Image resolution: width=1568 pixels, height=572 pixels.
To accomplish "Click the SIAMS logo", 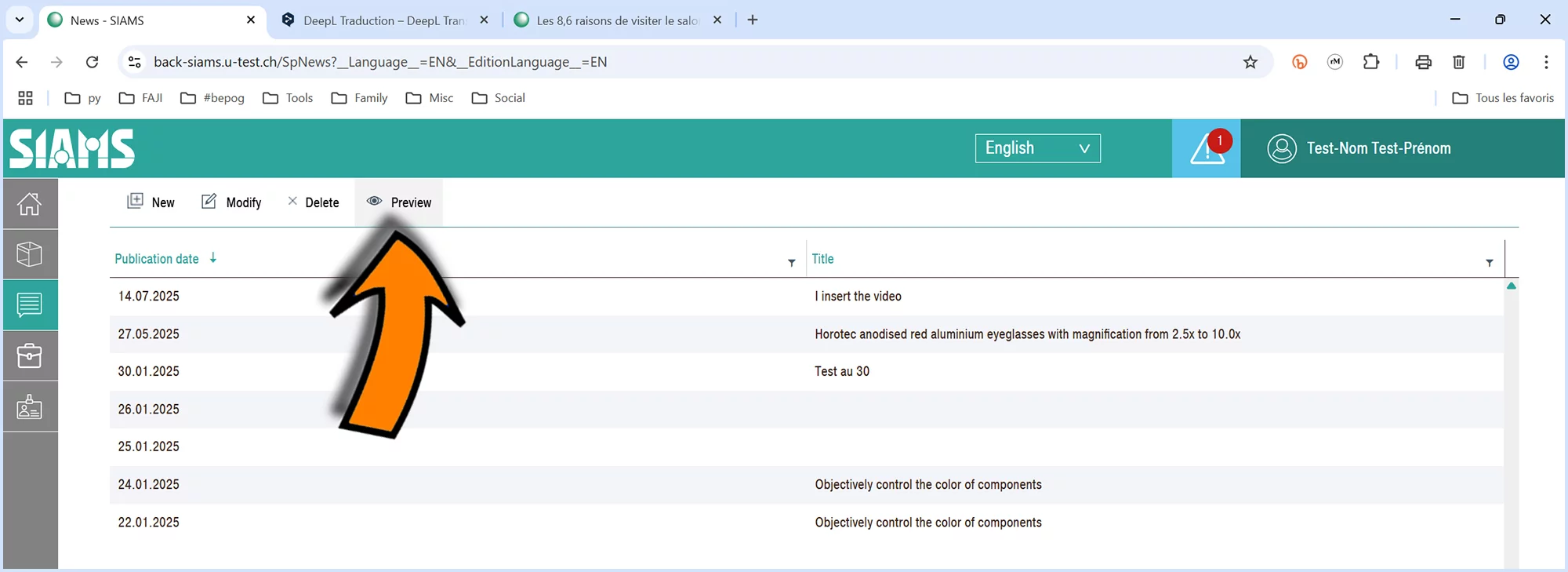I will 72,148.
